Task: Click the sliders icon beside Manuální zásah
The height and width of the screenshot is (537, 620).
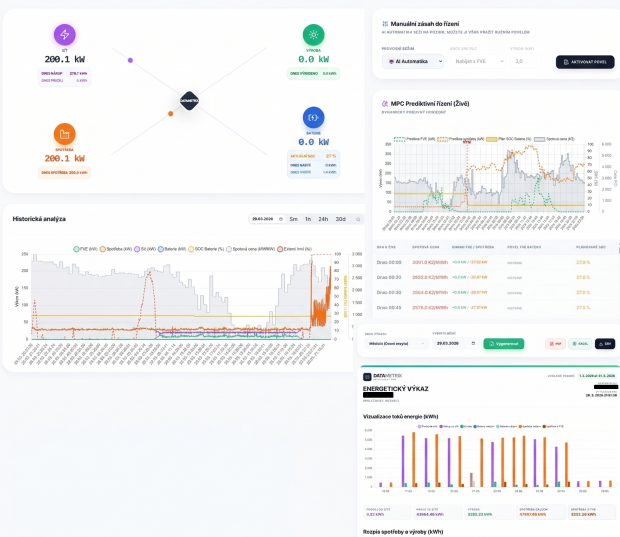Action: coord(385,24)
